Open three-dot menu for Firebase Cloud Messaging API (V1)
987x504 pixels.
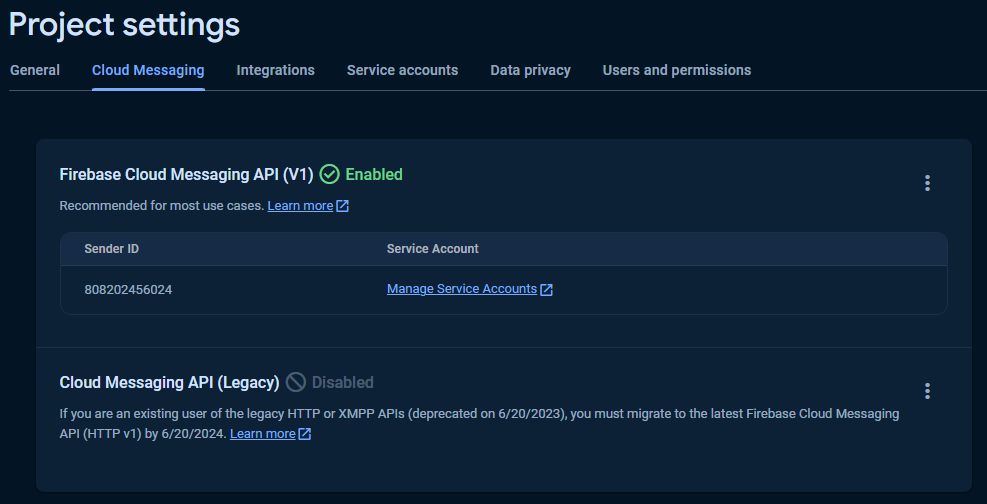click(927, 183)
